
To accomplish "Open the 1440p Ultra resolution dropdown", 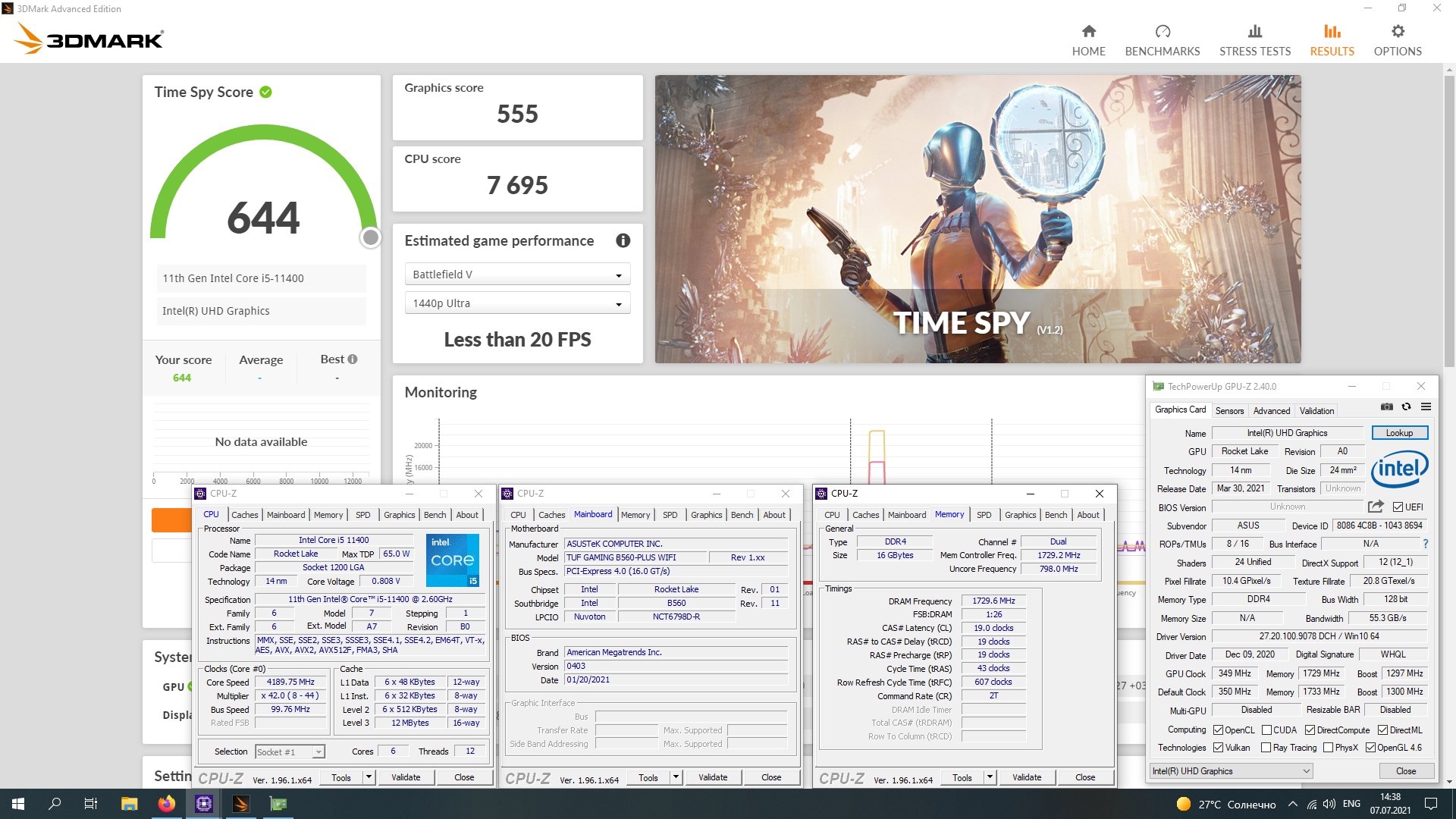I will point(517,303).
